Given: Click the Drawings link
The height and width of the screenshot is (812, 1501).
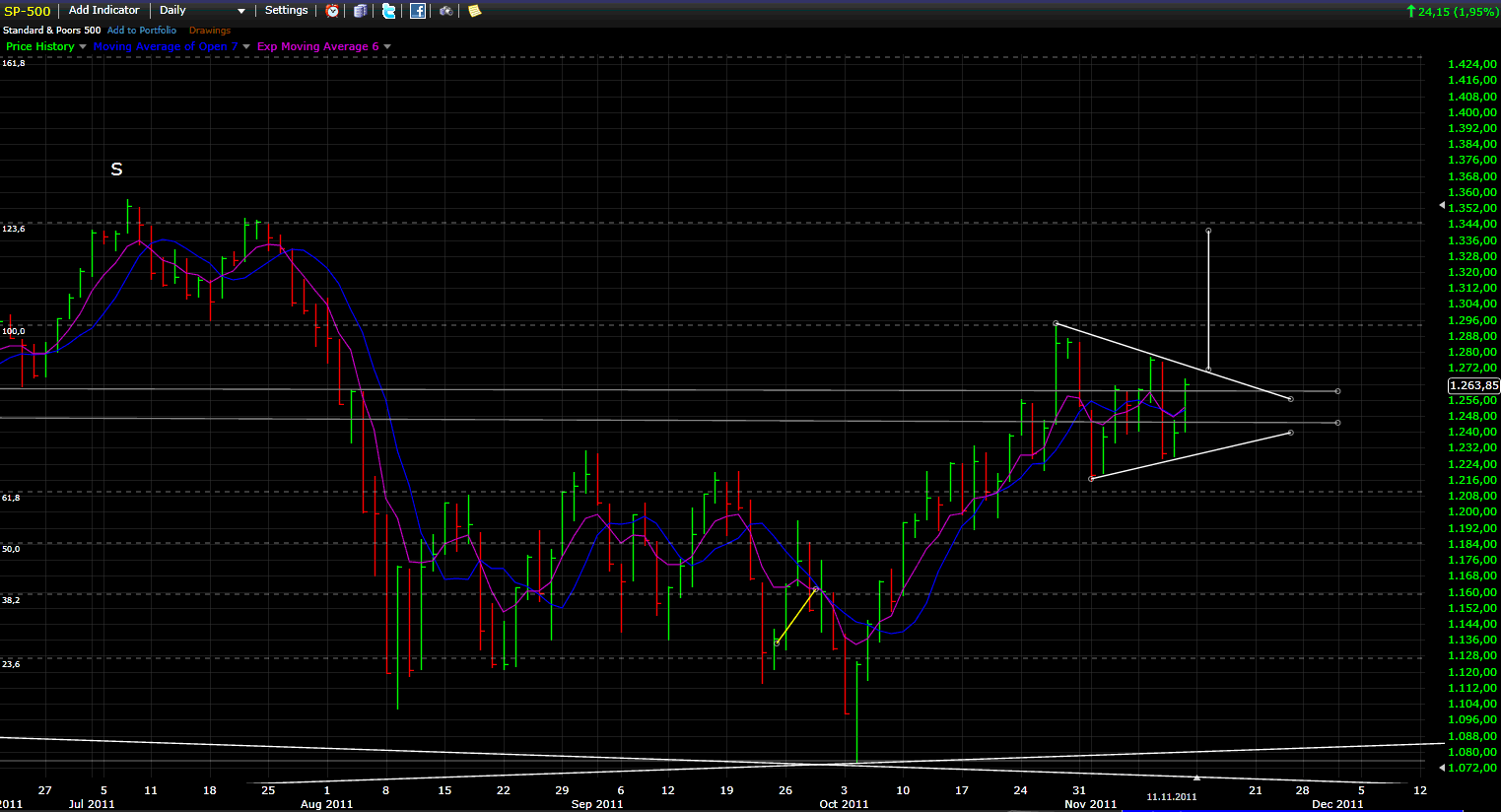Looking at the screenshot, I should [210, 31].
